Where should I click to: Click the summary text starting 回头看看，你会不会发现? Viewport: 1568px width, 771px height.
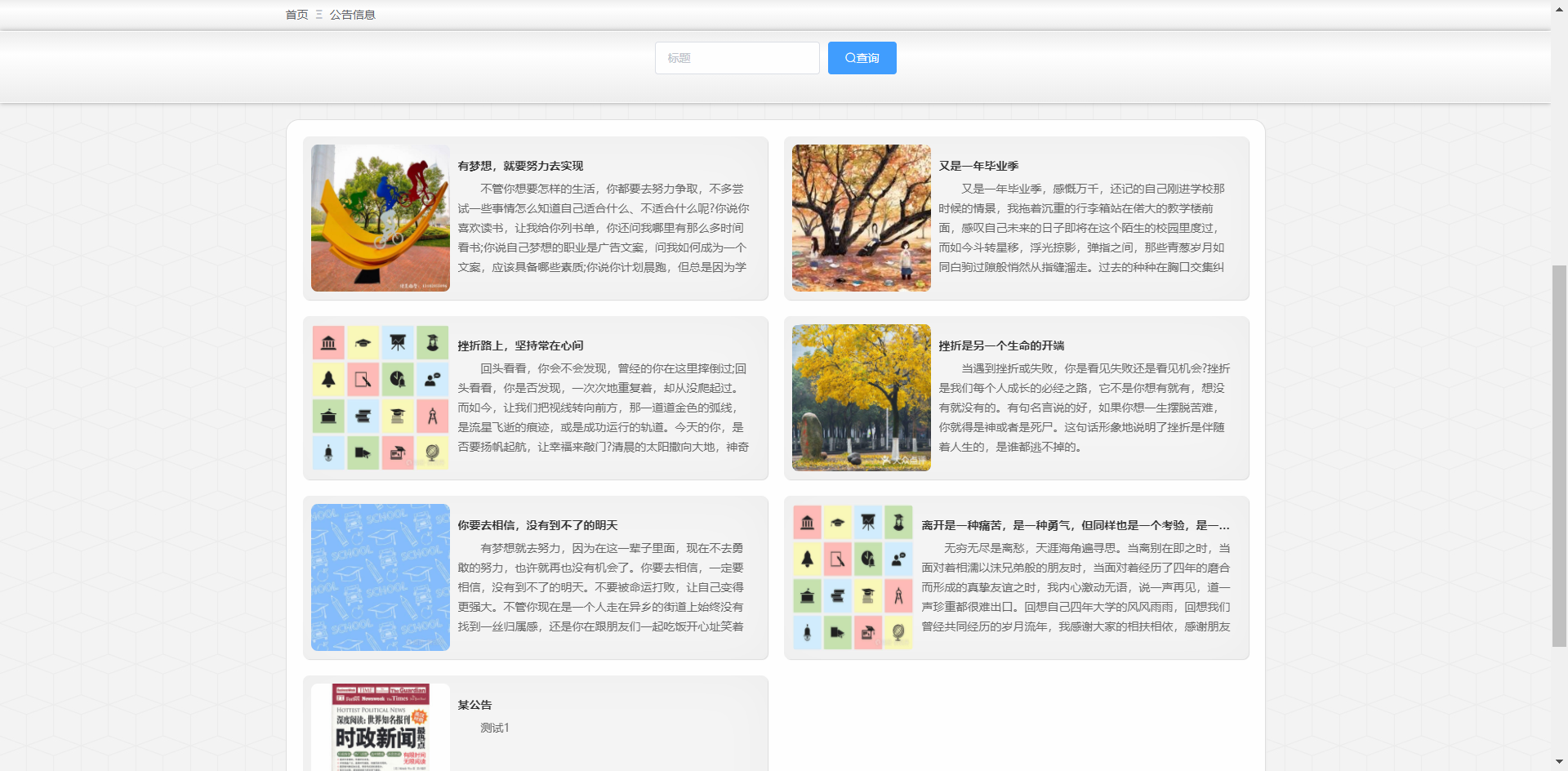604,408
